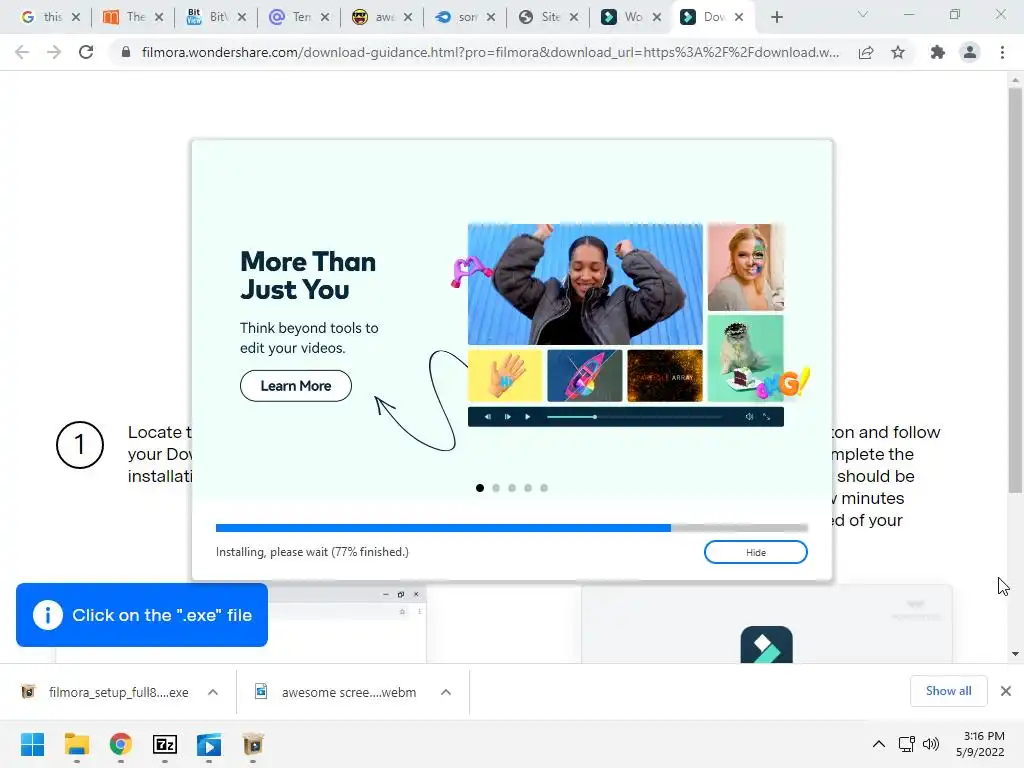Screen dimensions: 1024x768
Task: Reload the current page
Action: tap(86, 52)
